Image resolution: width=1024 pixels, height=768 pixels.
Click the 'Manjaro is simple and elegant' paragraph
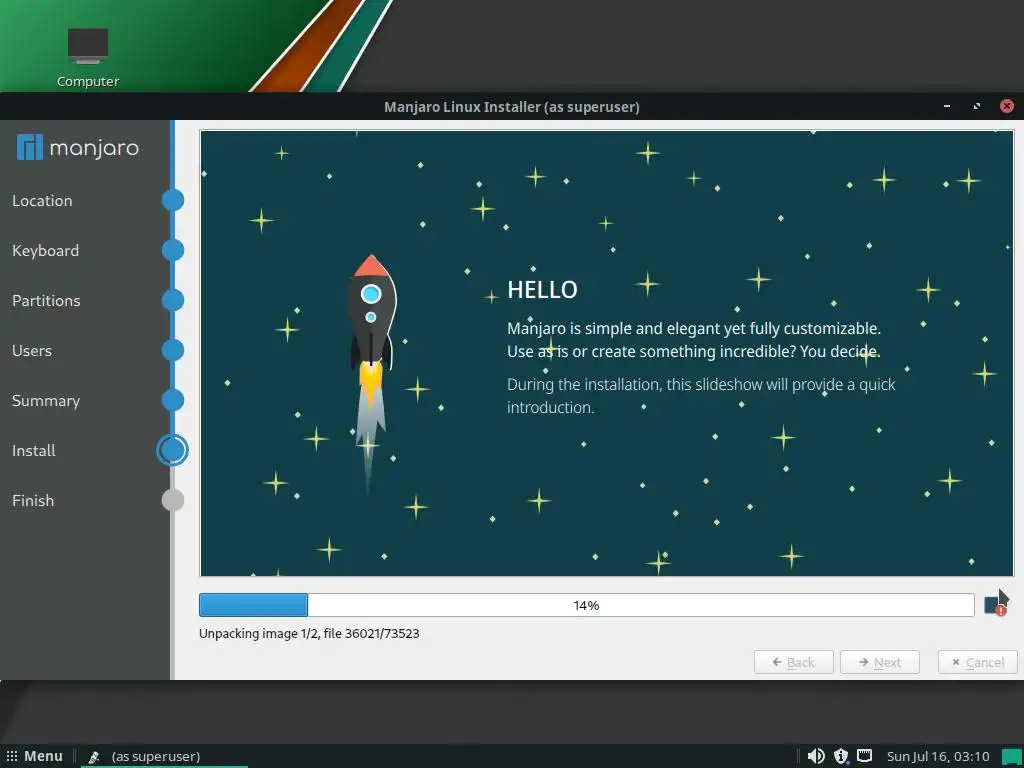tap(694, 340)
